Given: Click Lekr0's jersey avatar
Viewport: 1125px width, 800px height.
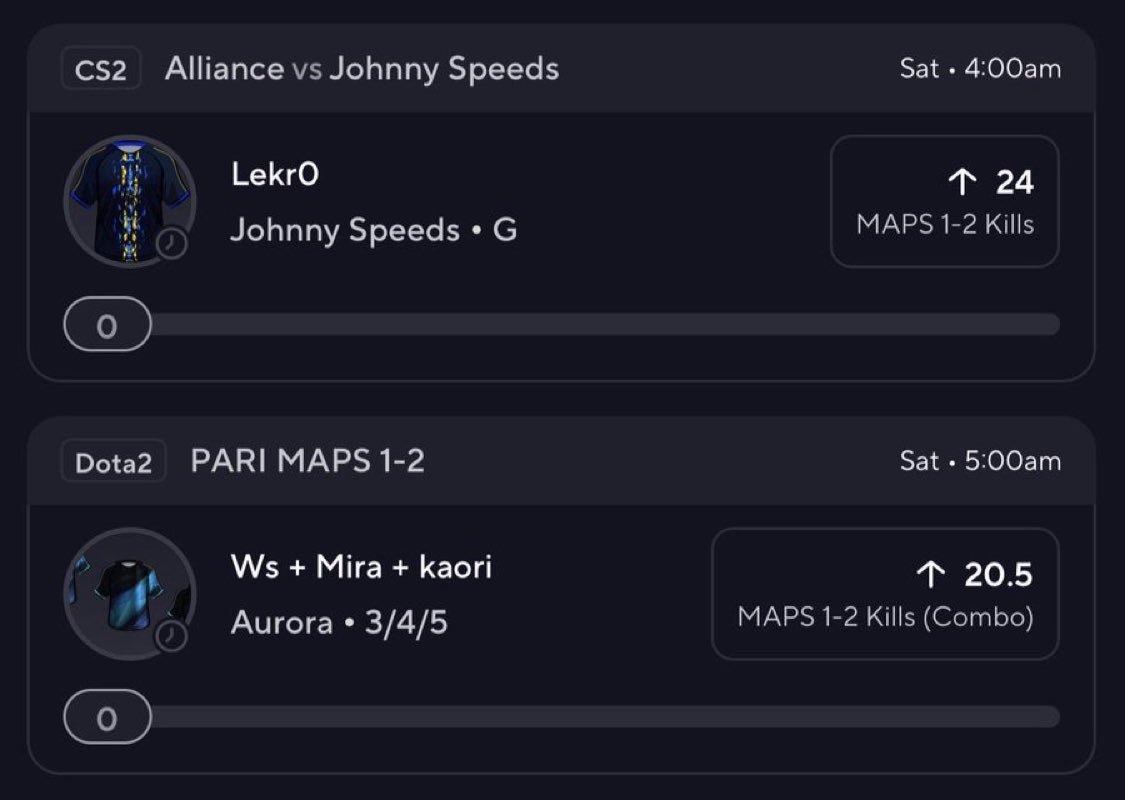Looking at the screenshot, I should tap(127, 198).
